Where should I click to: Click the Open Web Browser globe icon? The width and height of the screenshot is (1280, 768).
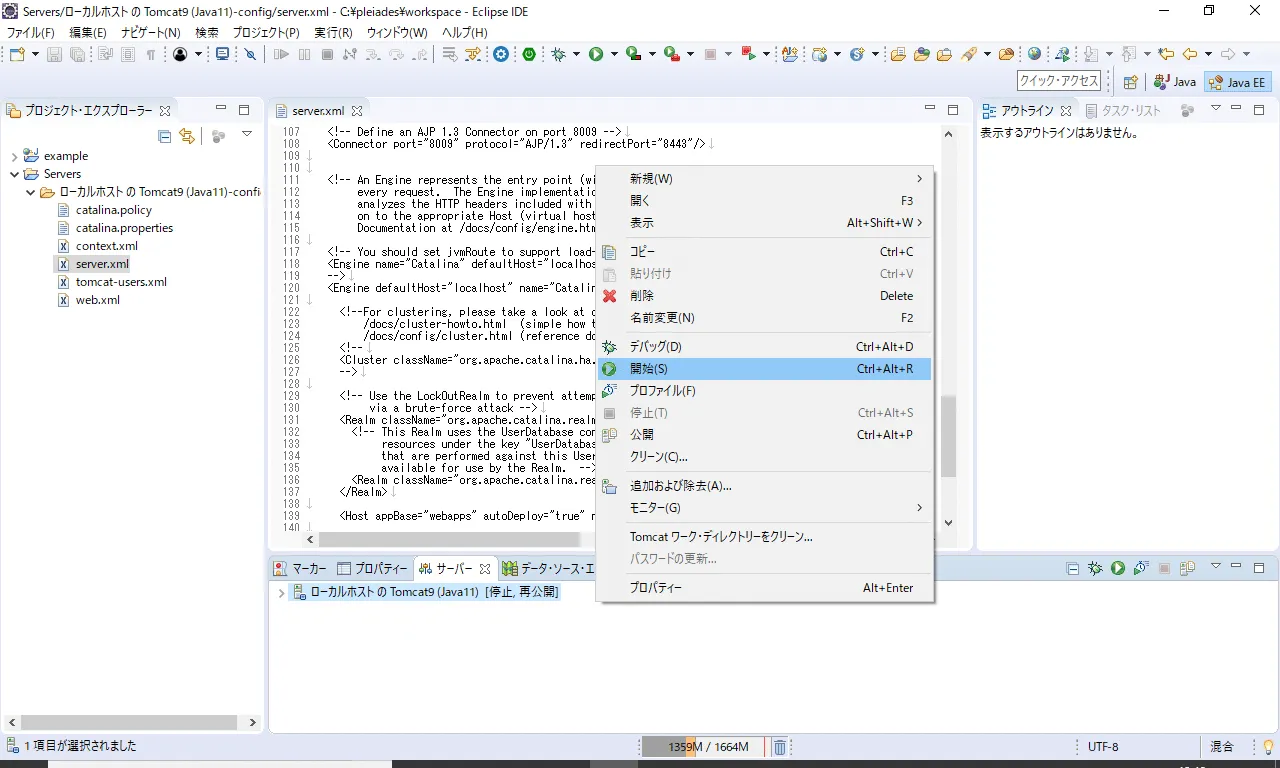tap(1034, 54)
